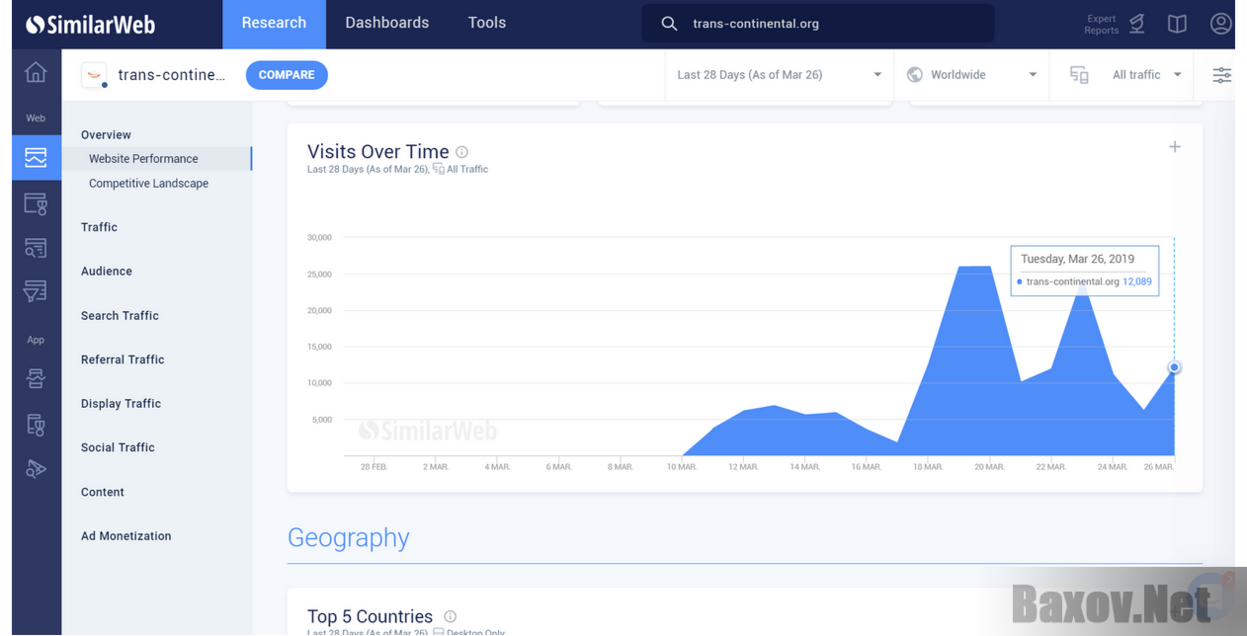Click the Geography section heading
The width and height of the screenshot is (1247, 636).
pos(348,538)
